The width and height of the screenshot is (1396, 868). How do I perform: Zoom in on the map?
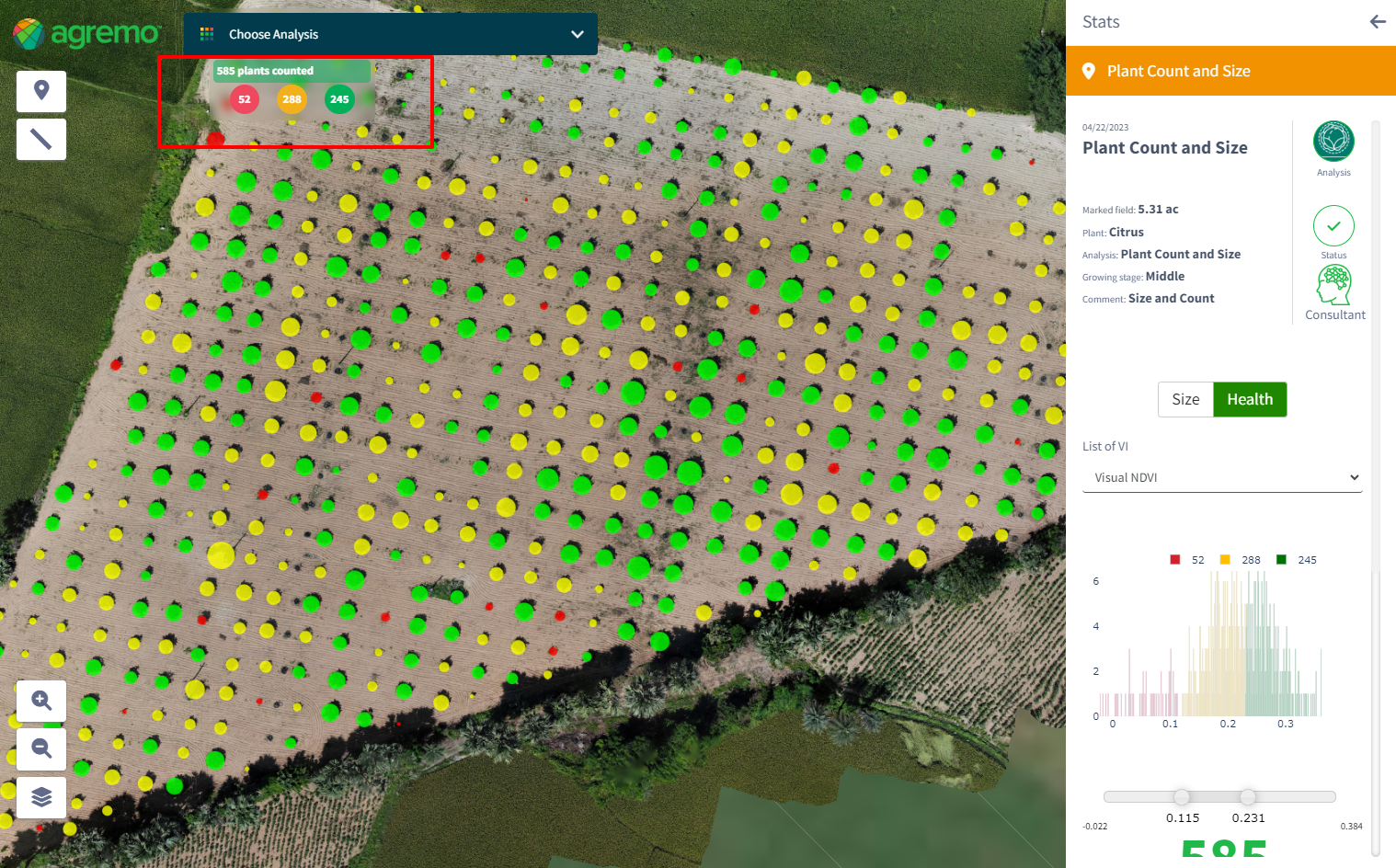pos(41,701)
